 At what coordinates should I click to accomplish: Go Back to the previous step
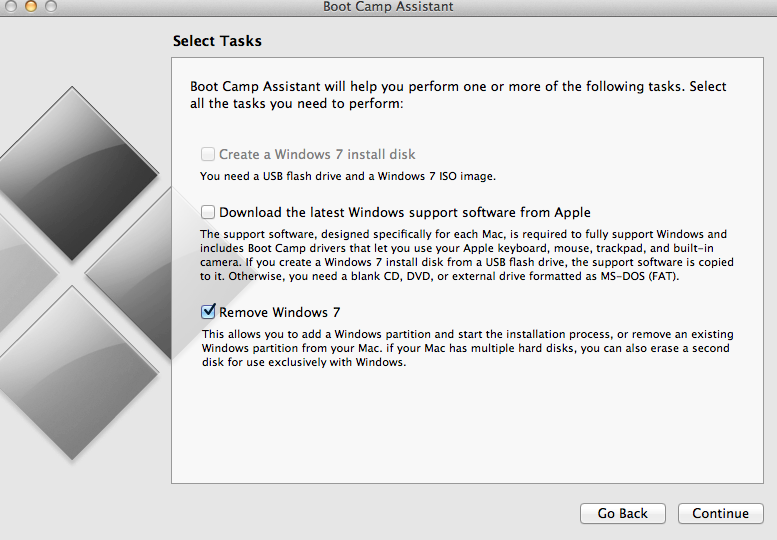622,513
